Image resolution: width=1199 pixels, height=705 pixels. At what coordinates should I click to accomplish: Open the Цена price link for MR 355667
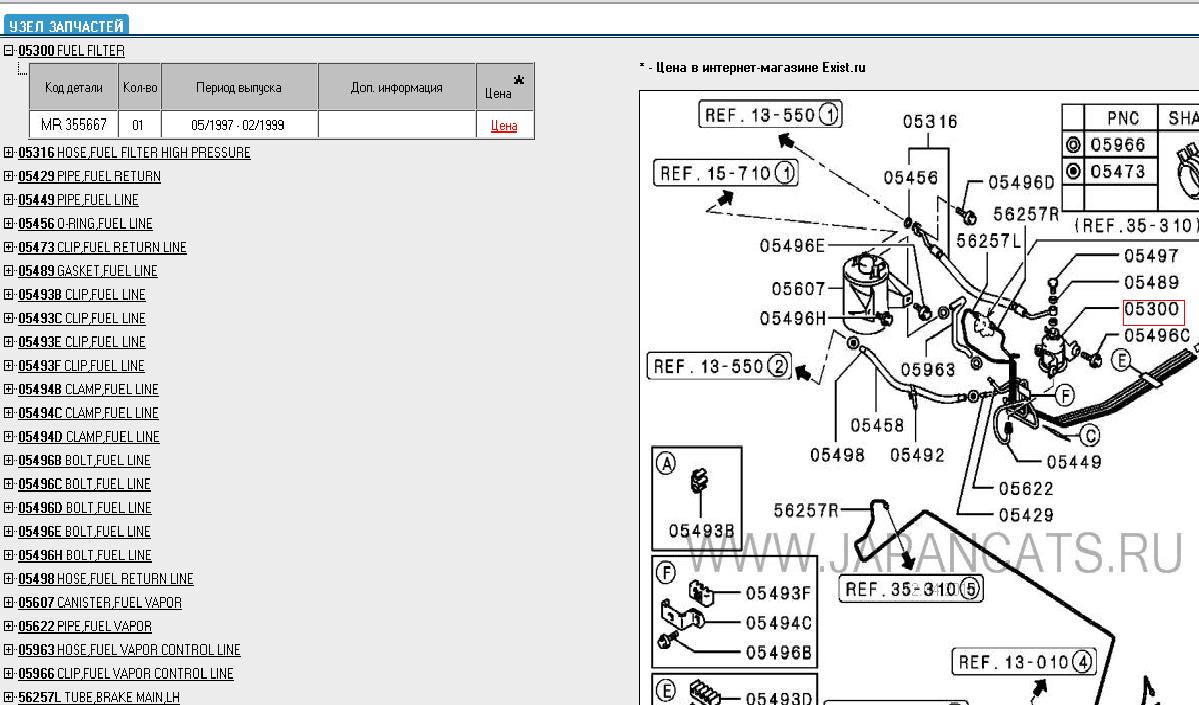pos(504,125)
